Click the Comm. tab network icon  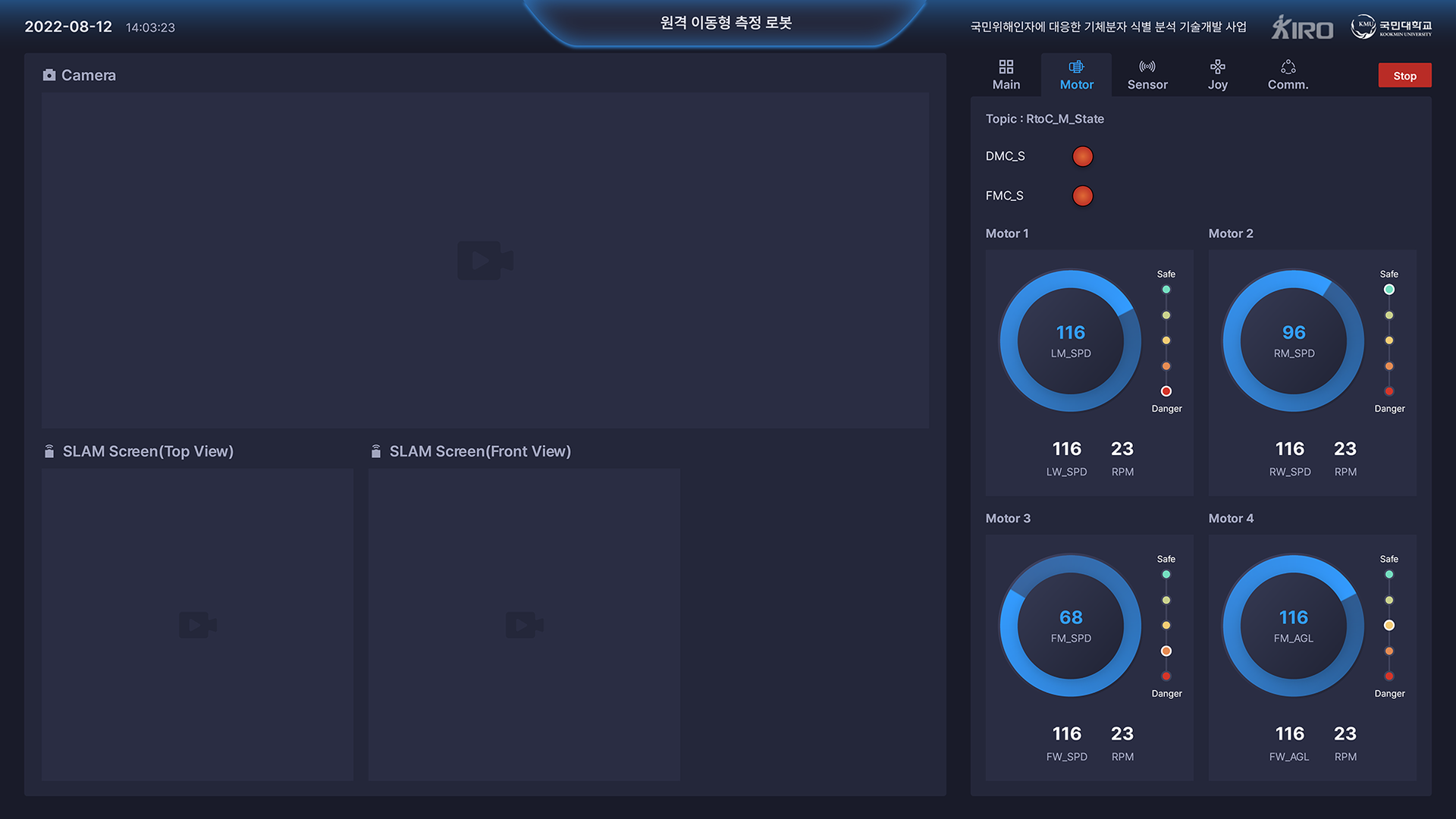1288,67
